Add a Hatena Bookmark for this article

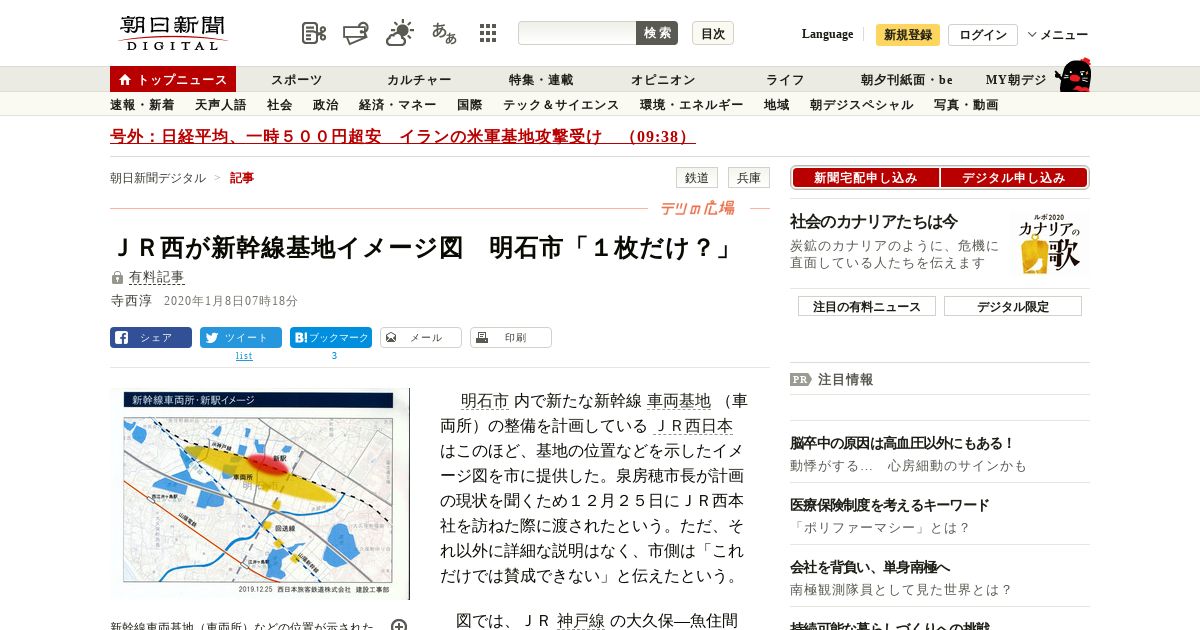pyautogui.click(x=331, y=338)
